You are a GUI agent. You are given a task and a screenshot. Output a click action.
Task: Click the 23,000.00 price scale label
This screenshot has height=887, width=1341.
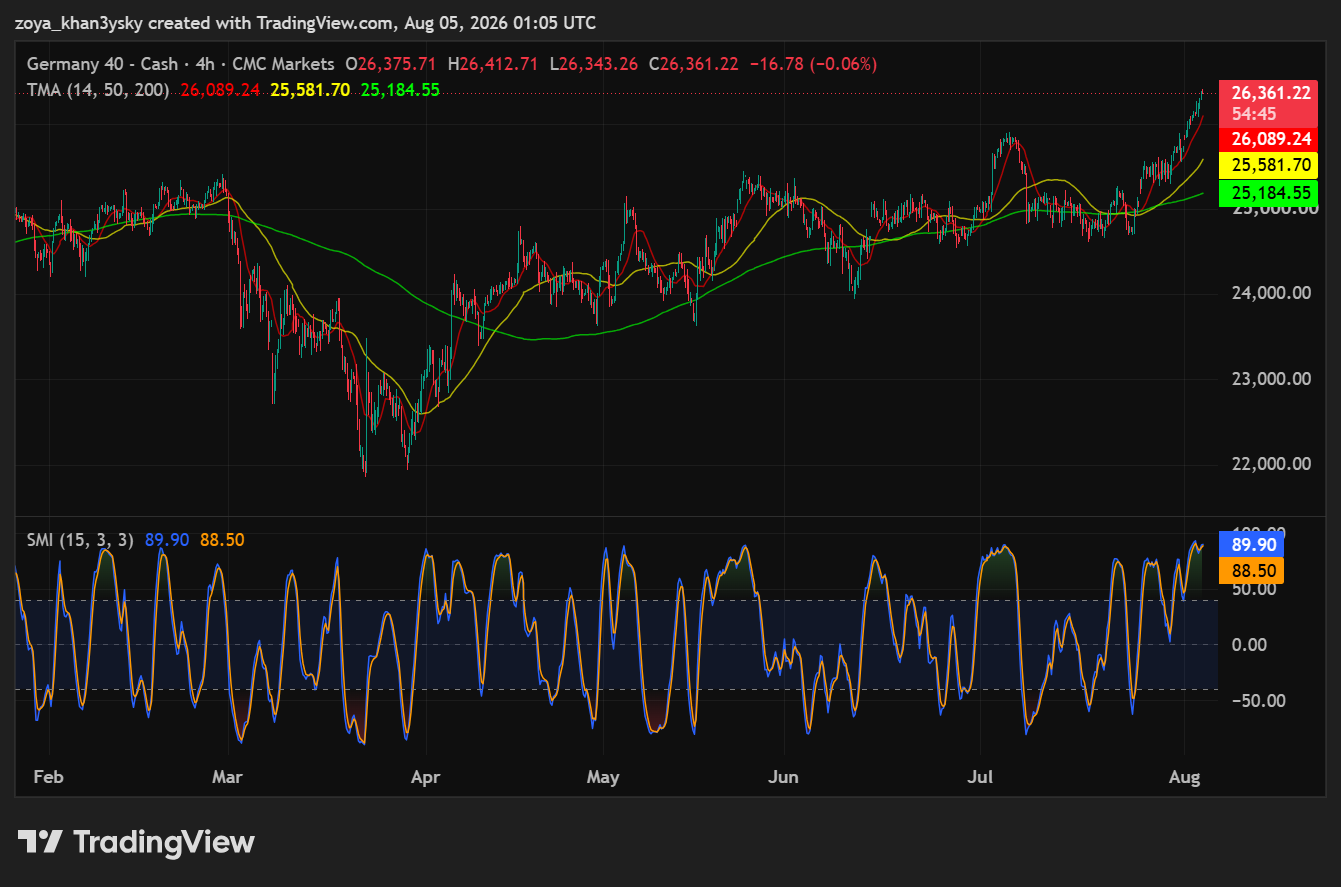(x=1271, y=379)
